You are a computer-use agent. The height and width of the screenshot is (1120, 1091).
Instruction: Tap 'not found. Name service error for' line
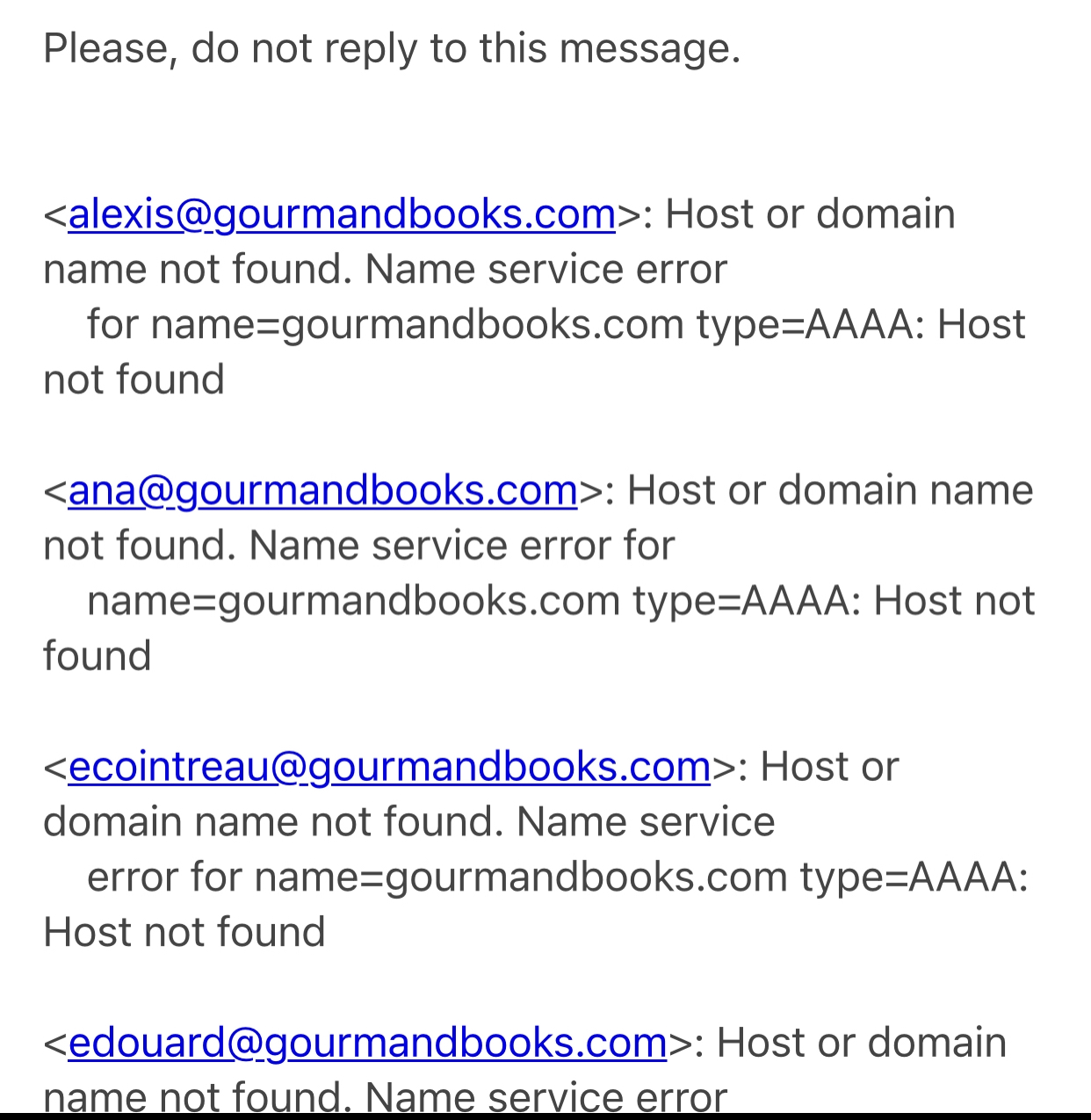pyautogui.click(x=358, y=546)
